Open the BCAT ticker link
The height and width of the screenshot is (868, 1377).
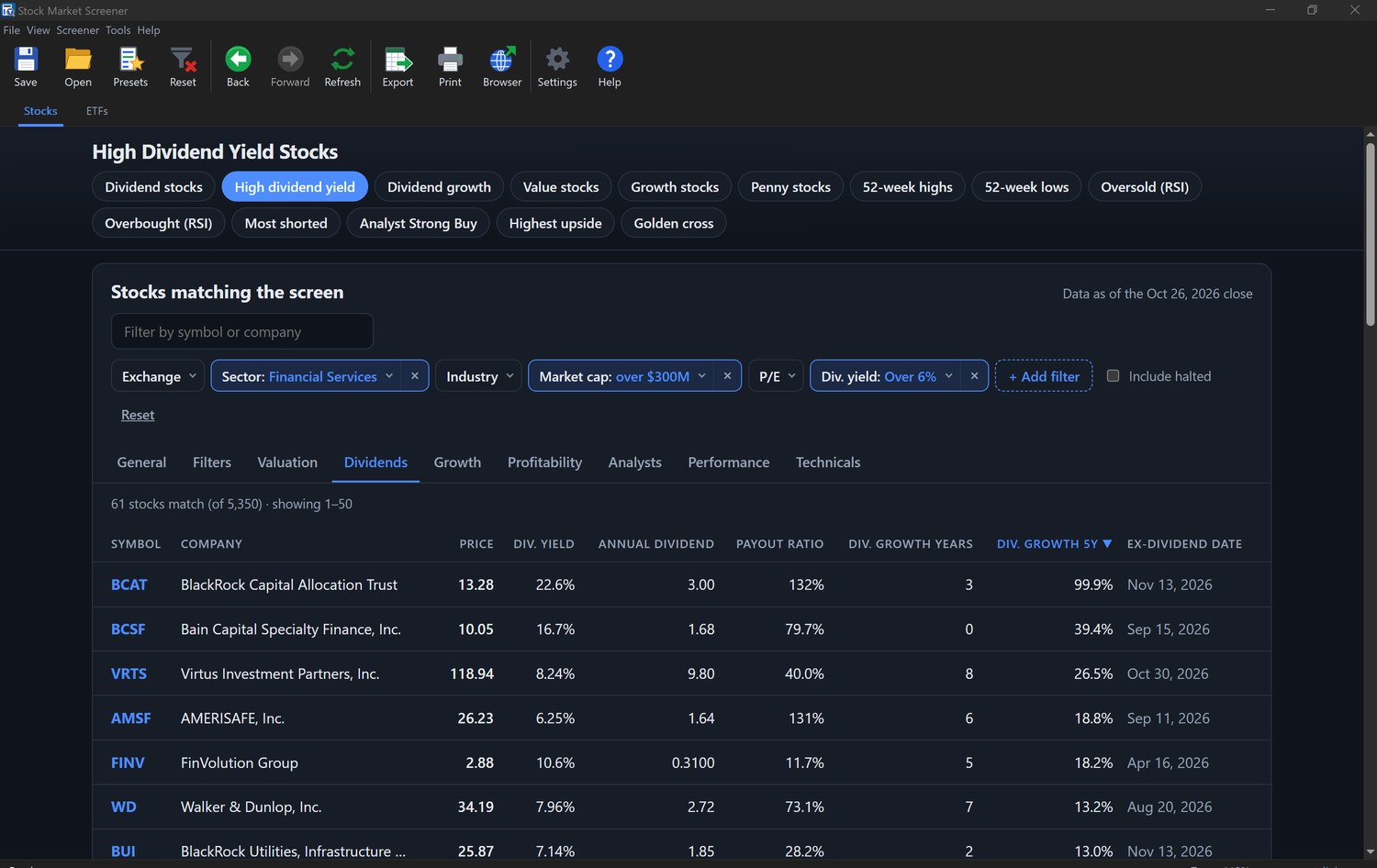[x=129, y=584]
